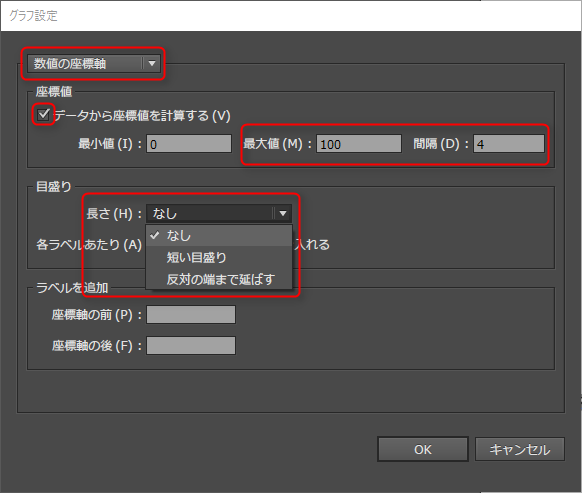The width and height of the screenshot is (582, 493).
Task: Collapse the 長さ (H) dropdown
Action: pyautogui.click(x=219, y=213)
